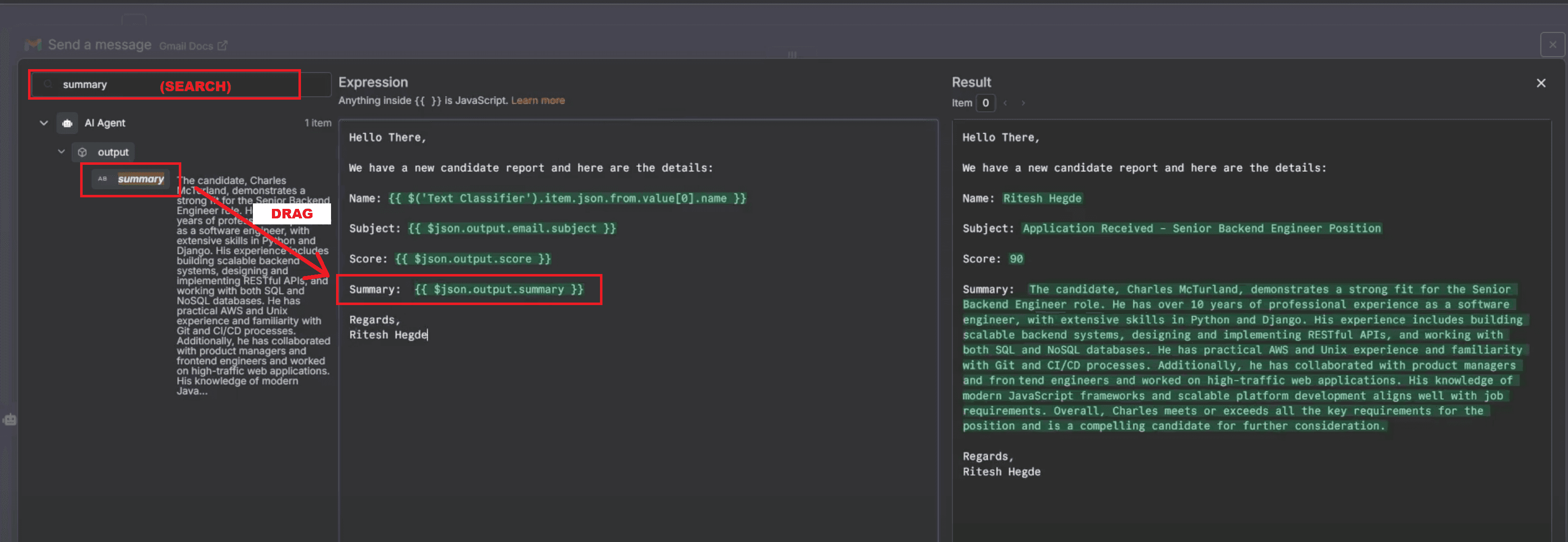The width and height of the screenshot is (1568, 542).
Task: Click the result Score value 90
Action: (1016, 259)
